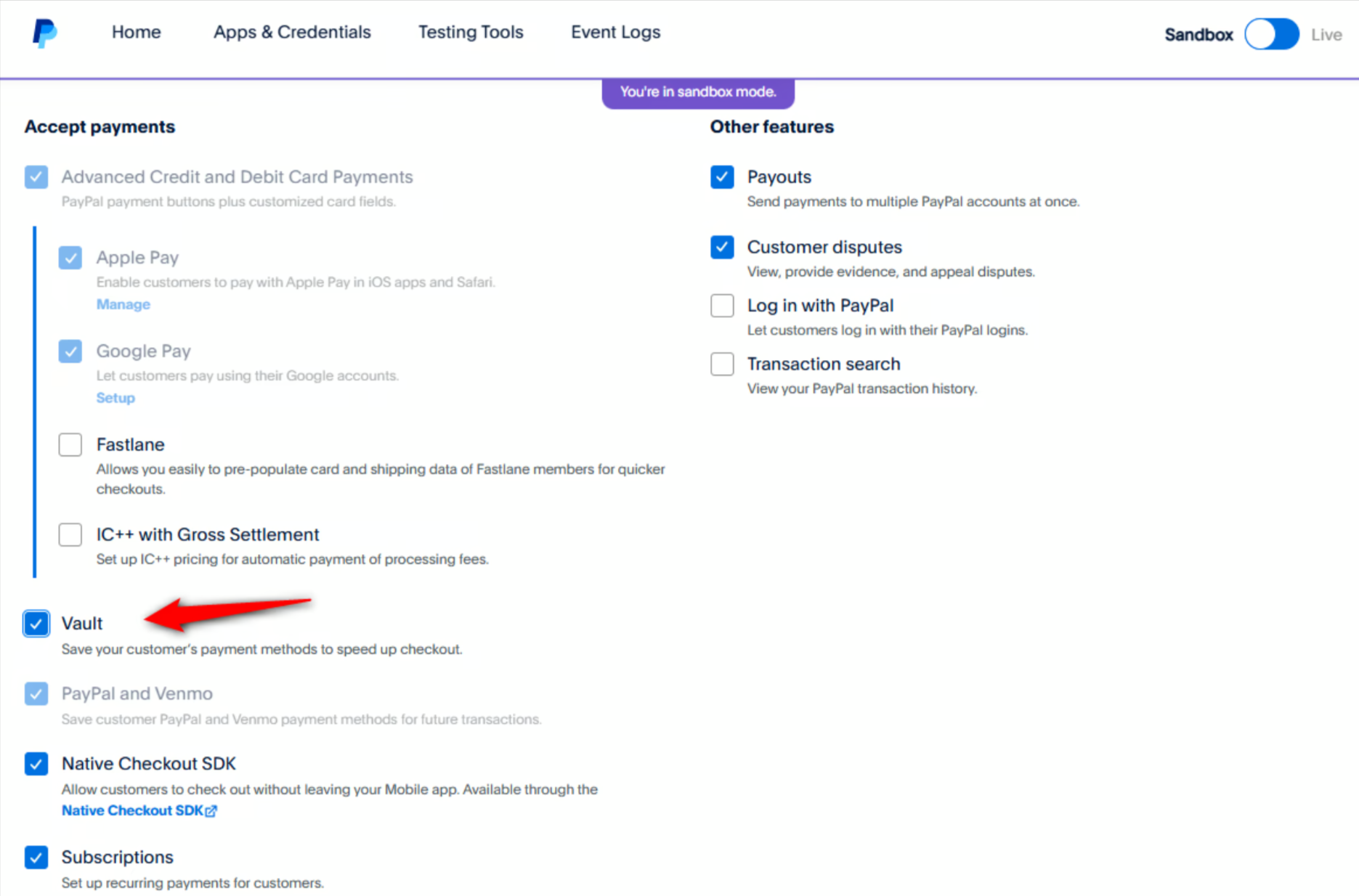1359x896 pixels.
Task: Enable IC++ with Gross Settlement
Action: click(70, 534)
